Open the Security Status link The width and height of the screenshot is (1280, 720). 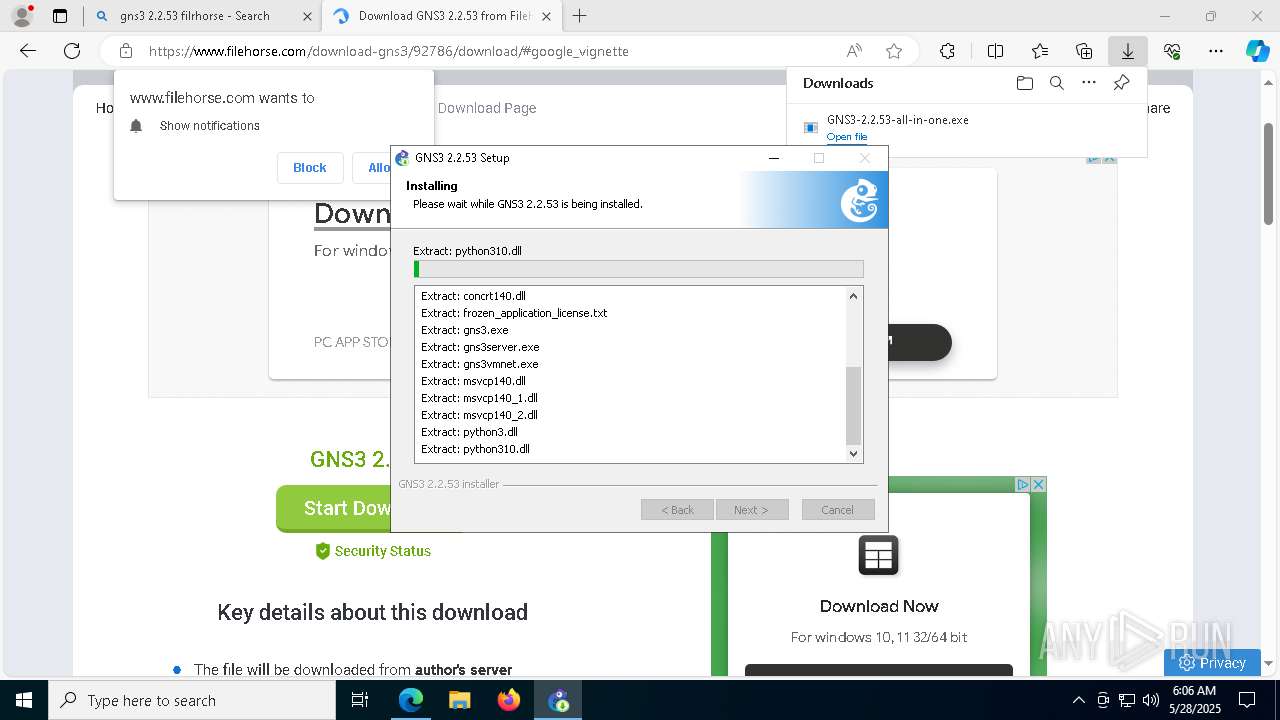tap(373, 551)
